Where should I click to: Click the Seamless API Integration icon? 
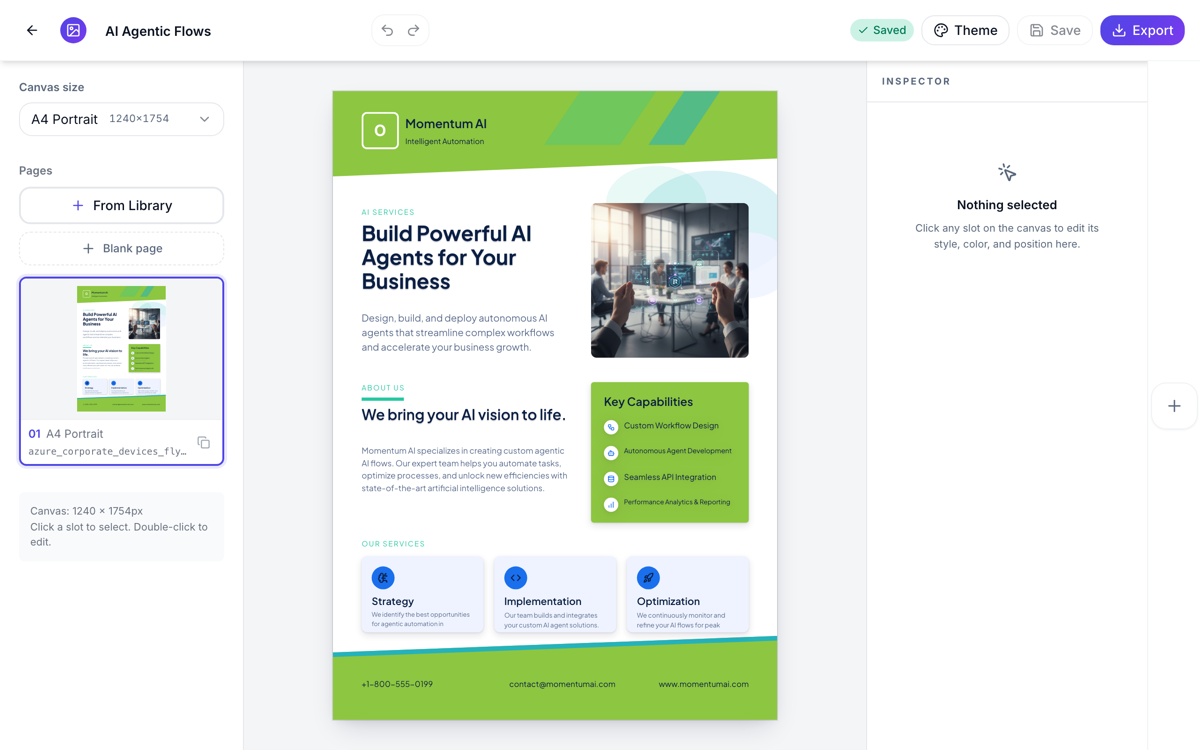(x=611, y=479)
